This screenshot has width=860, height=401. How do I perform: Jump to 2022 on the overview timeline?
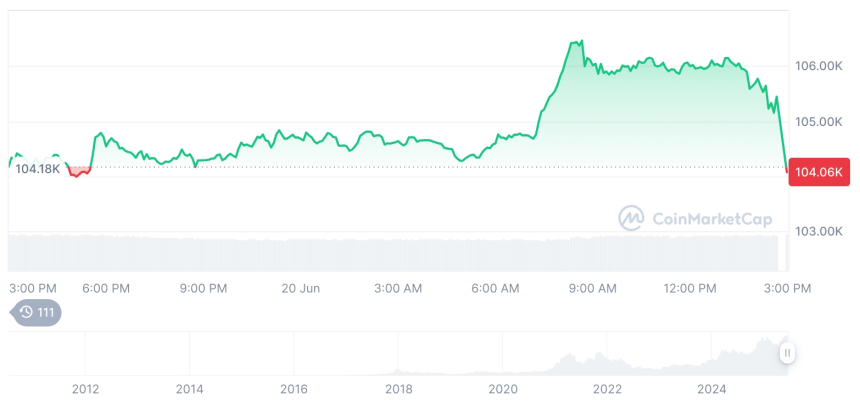click(x=607, y=388)
